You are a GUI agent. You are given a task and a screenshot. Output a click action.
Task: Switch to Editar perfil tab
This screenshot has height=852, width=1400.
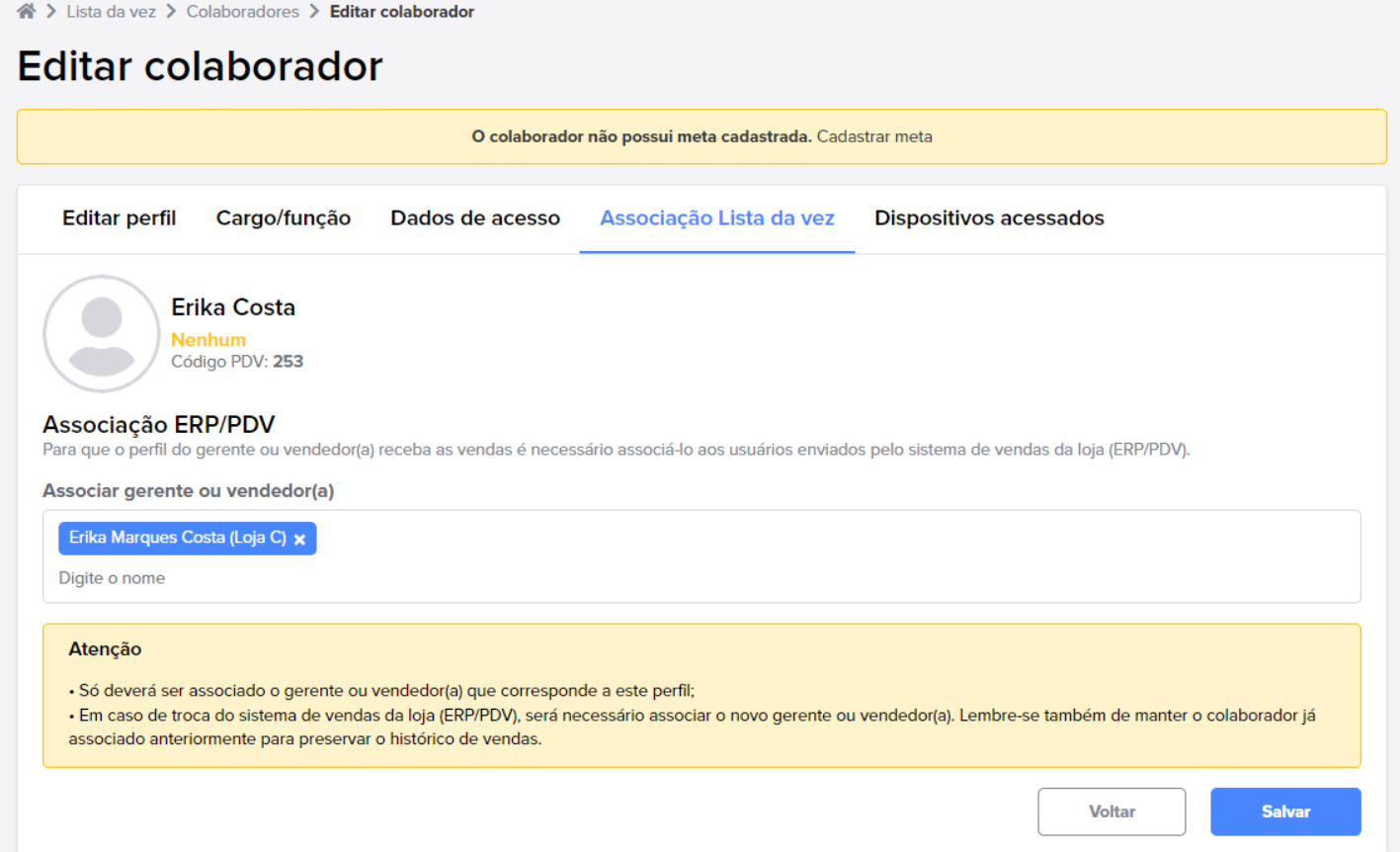(120, 218)
